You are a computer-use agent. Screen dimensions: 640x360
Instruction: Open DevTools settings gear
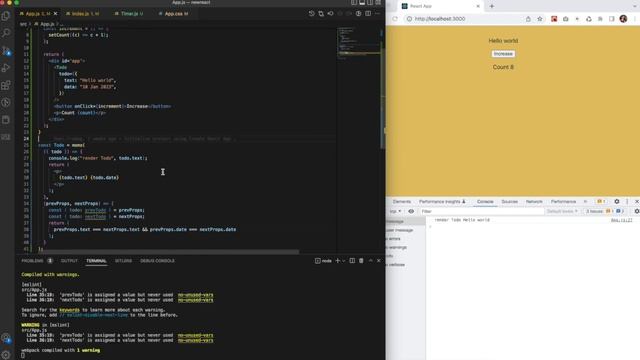coord(617,202)
